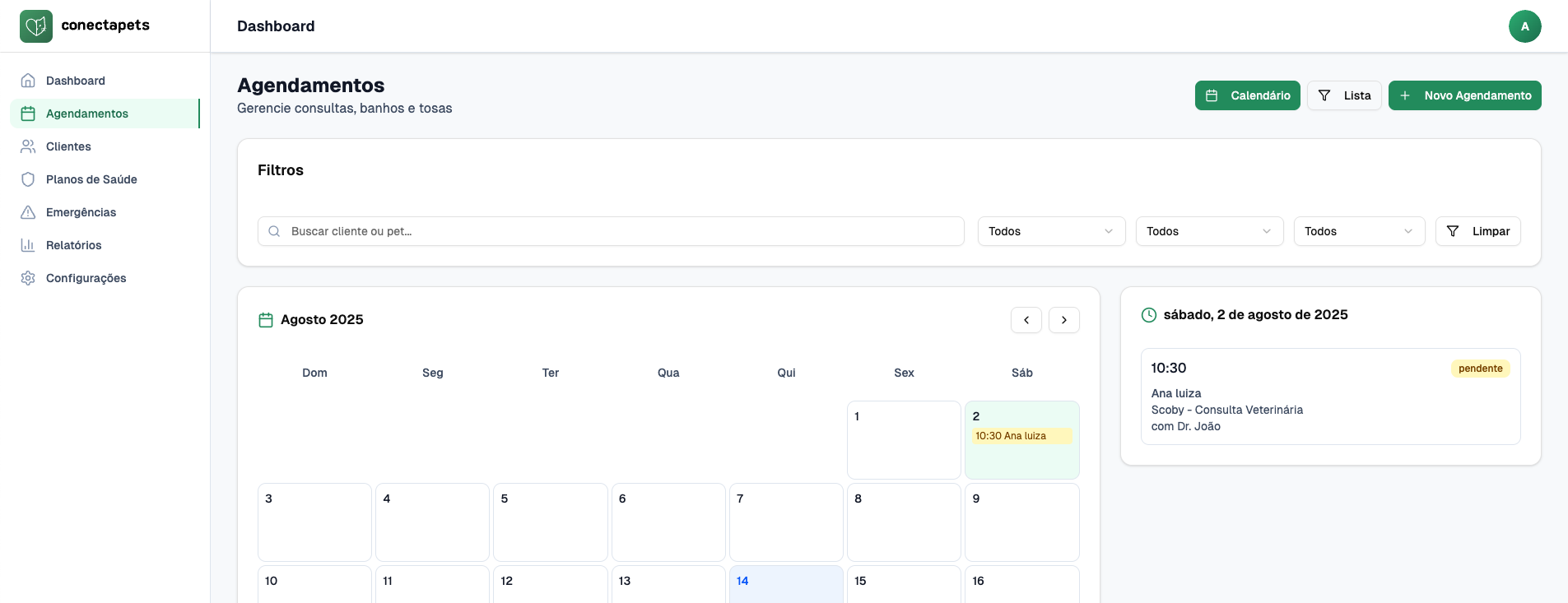The height and width of the screenshot is (603, 1568).
Task: Open the Relatórios menu item
Action: (x=74, y=245)
